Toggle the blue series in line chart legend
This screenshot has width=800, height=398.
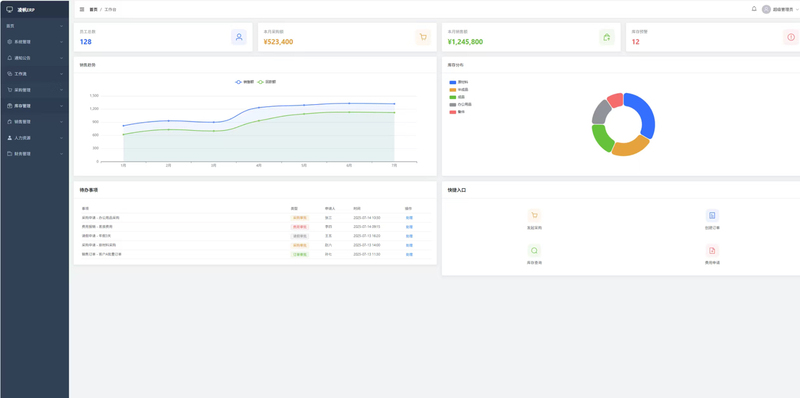[x=244, y=82]
